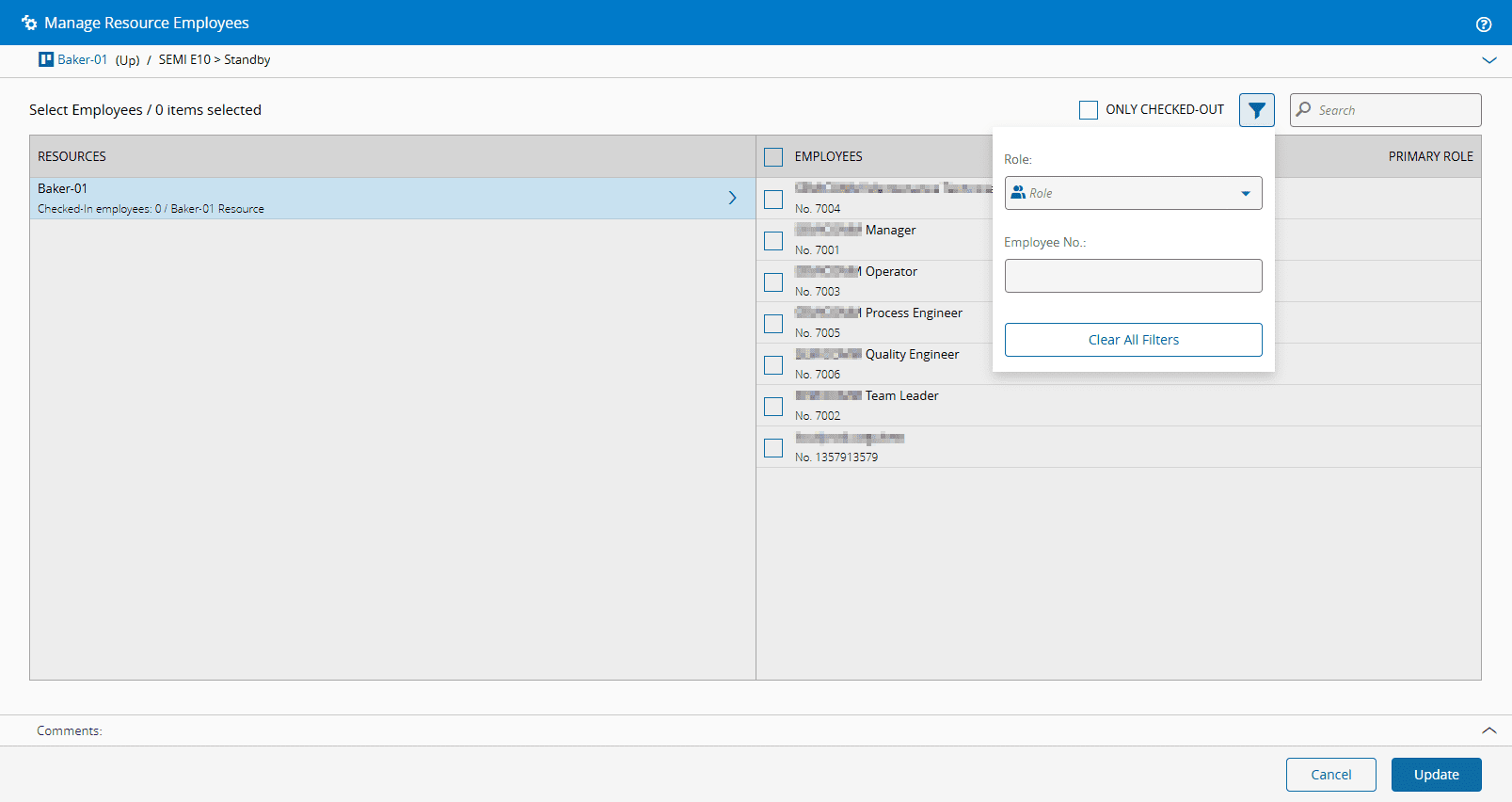Viewport: 1512px width, 802px height.
Task: Click the Manage Resource Employees gear icon
Action: tap(29, 23)
